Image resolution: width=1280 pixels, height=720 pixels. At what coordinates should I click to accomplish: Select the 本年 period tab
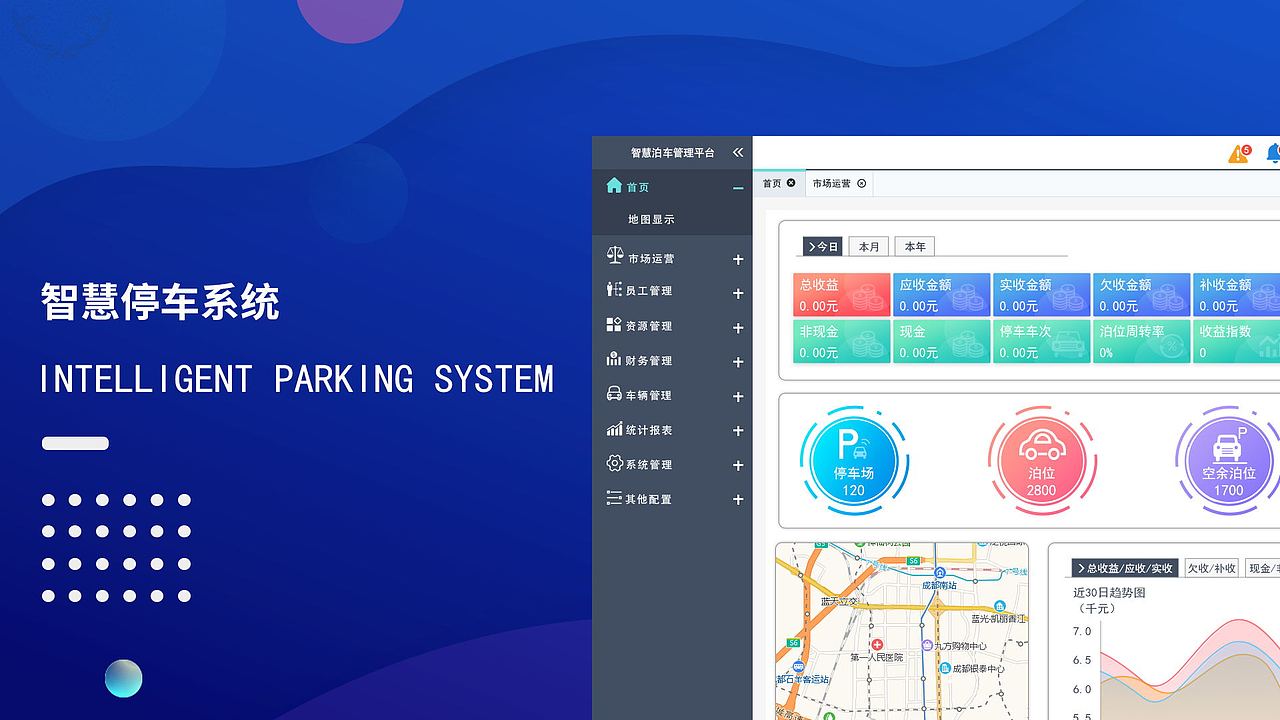915,246
